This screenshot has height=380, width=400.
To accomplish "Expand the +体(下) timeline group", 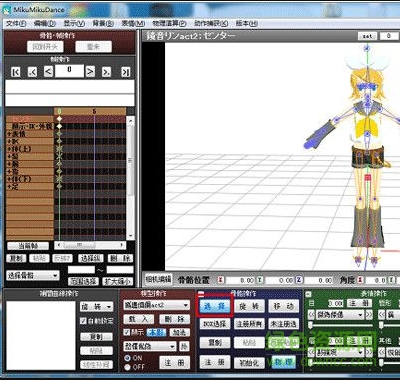I will pos(19,179).
